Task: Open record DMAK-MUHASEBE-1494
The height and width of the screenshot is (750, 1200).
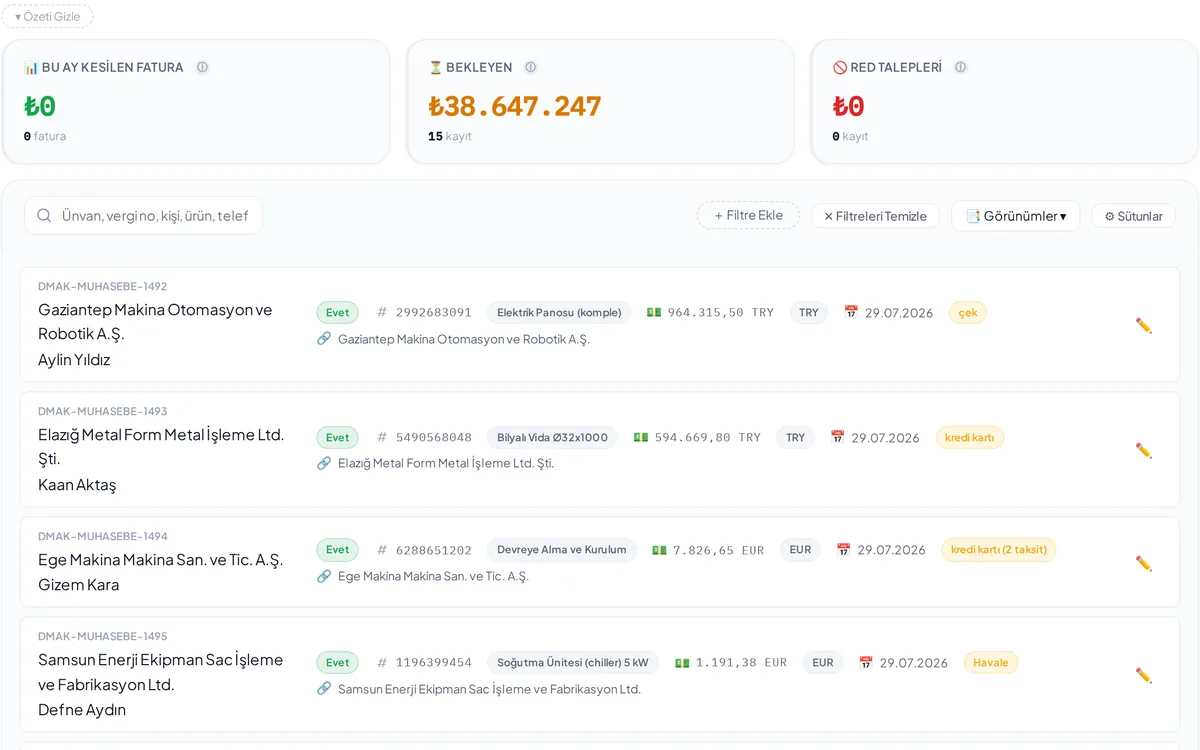Action: point(103,536)
